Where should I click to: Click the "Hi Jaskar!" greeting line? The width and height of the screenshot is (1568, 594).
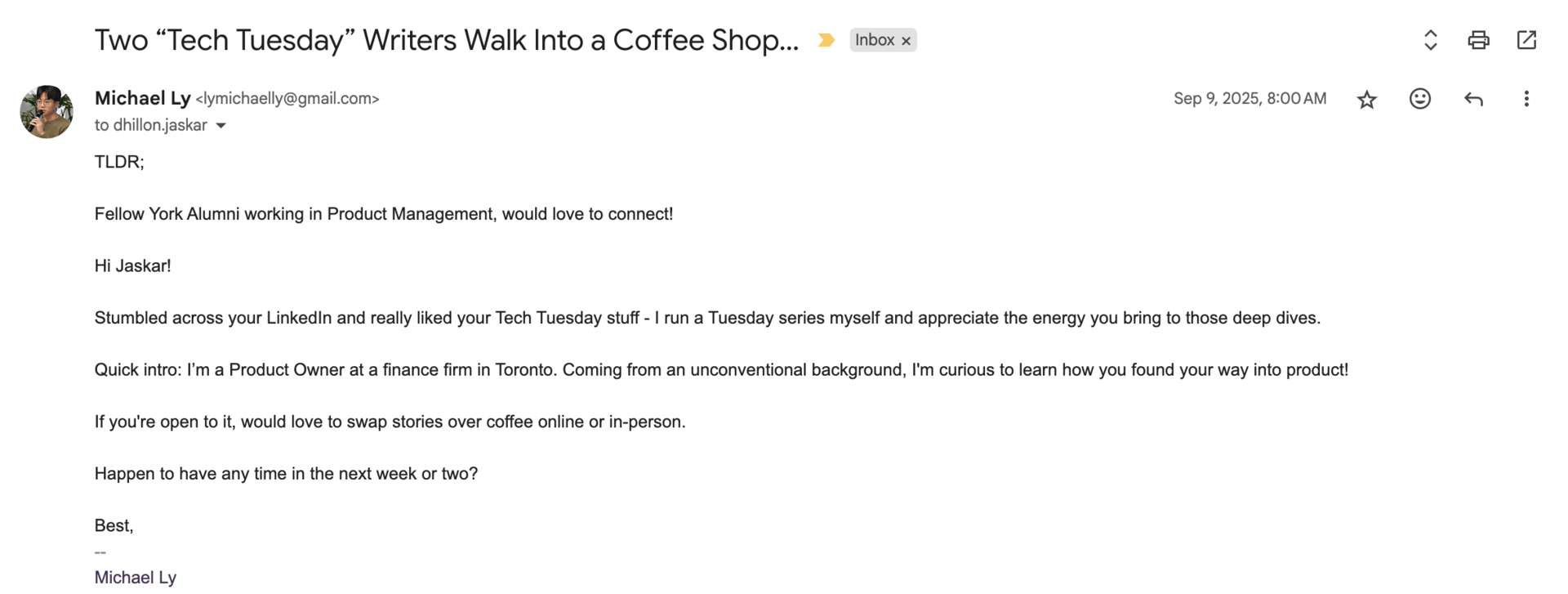[x=132, y=266]
